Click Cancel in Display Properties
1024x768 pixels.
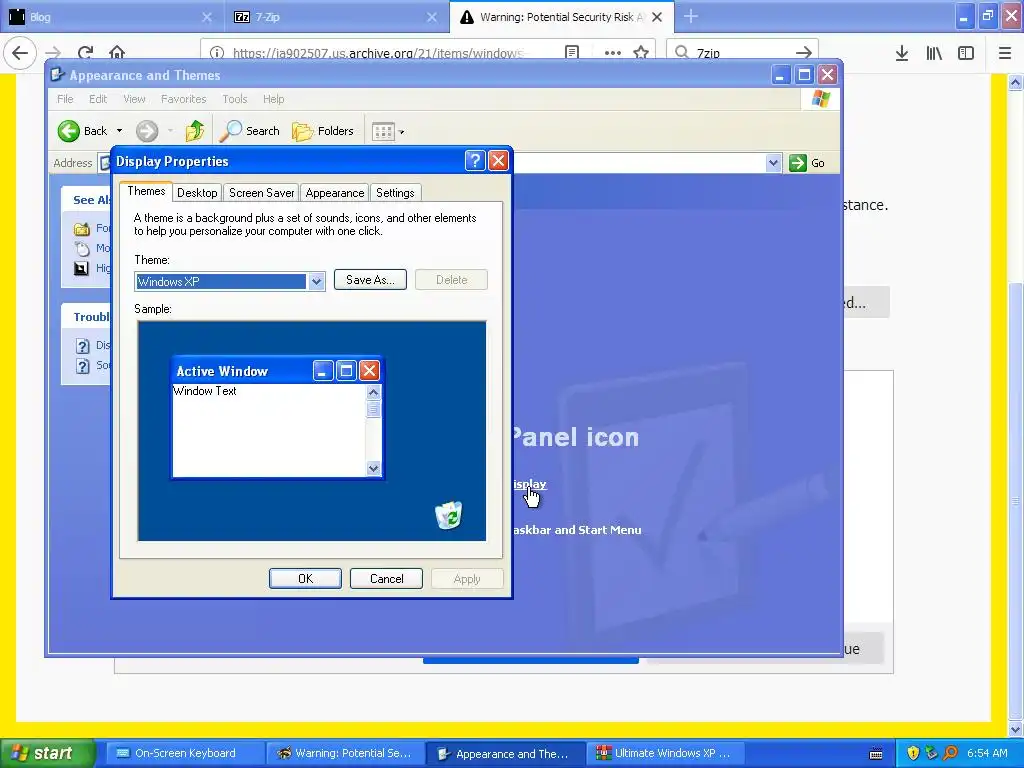coord(386,579)
